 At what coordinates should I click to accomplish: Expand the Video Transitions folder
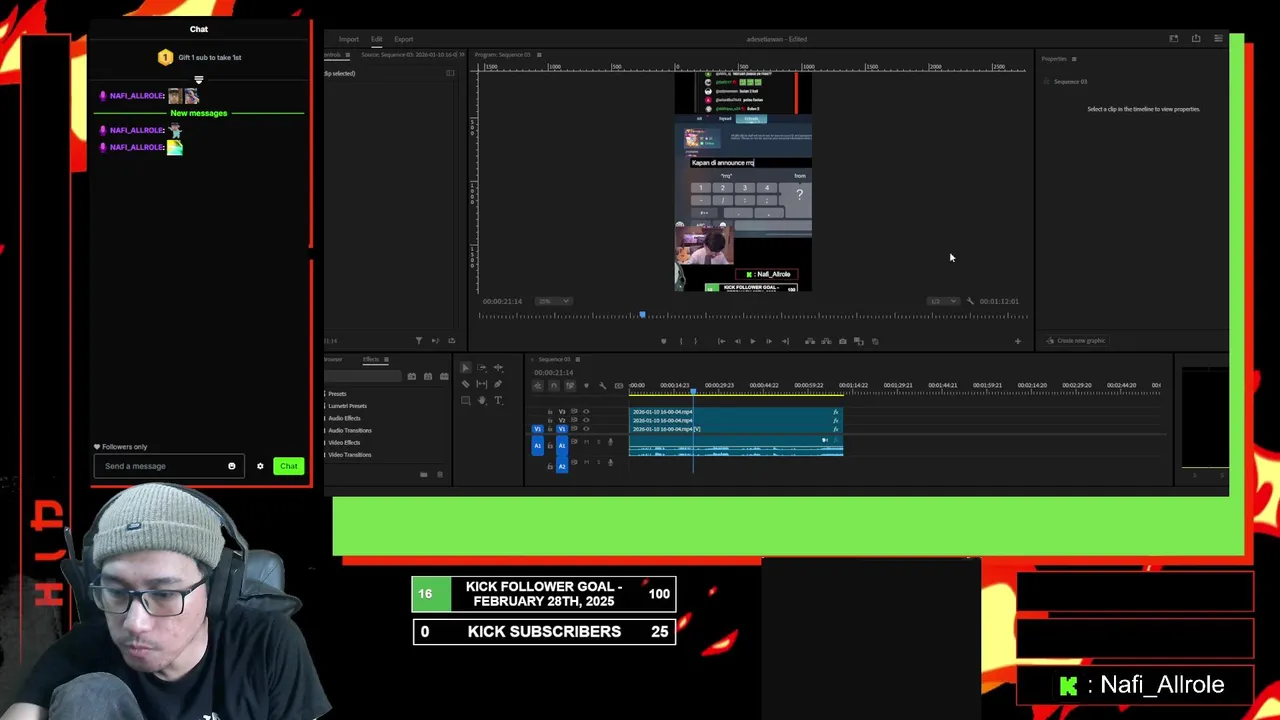349,454
